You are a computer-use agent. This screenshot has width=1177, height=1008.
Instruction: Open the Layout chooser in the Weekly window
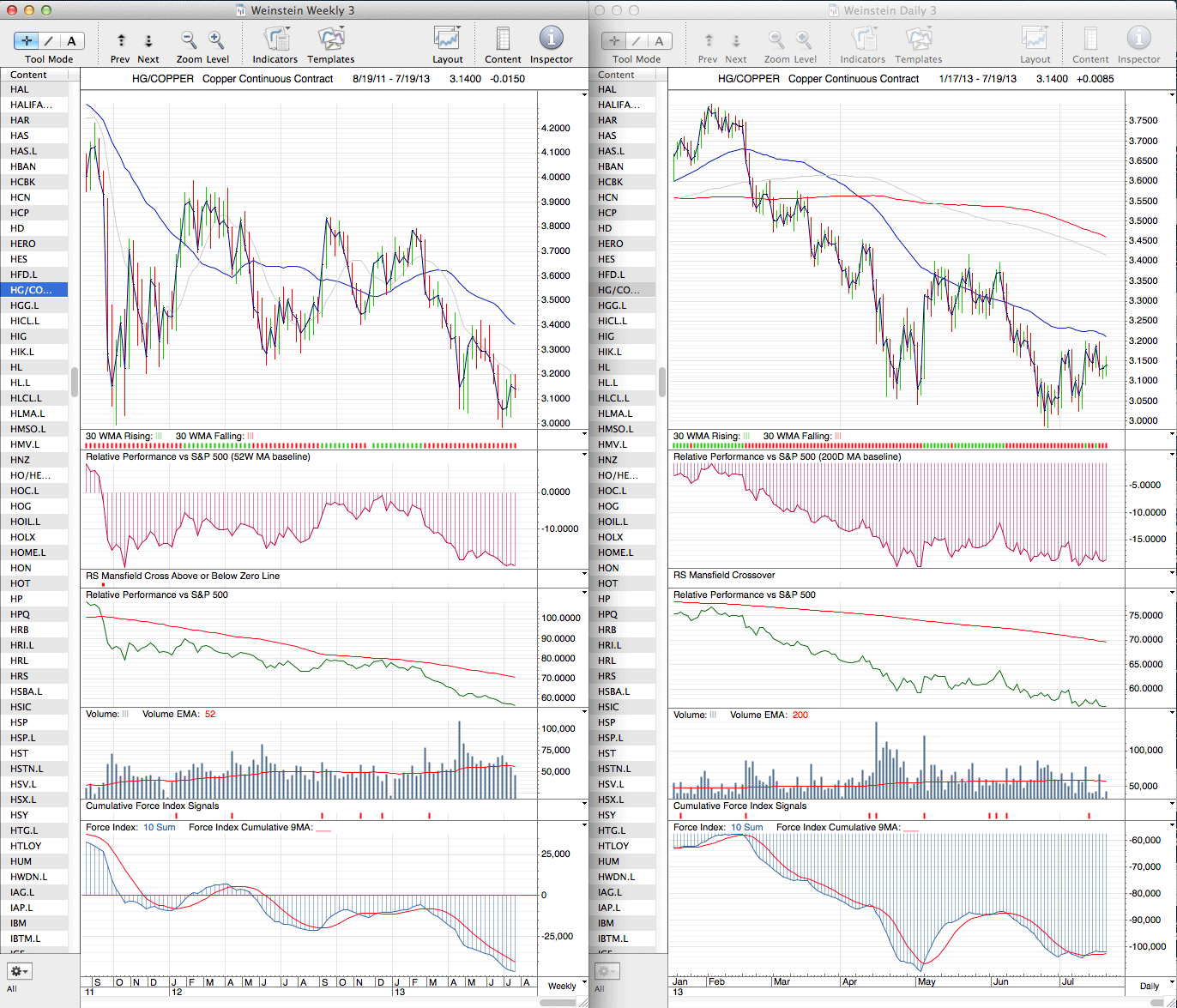click(x=447, y=39)
